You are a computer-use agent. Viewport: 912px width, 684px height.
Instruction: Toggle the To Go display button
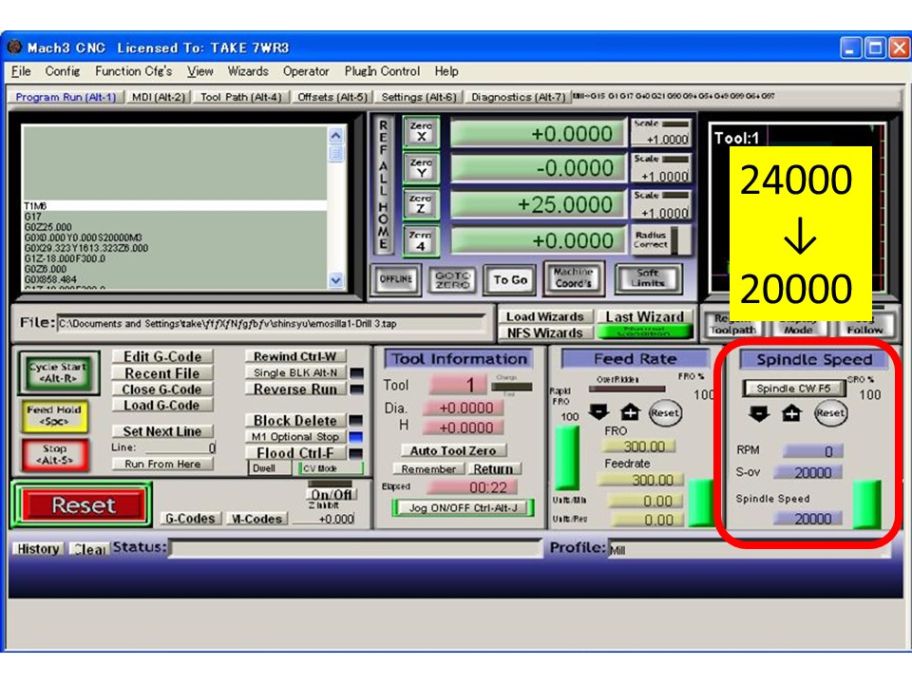(510, 280)
